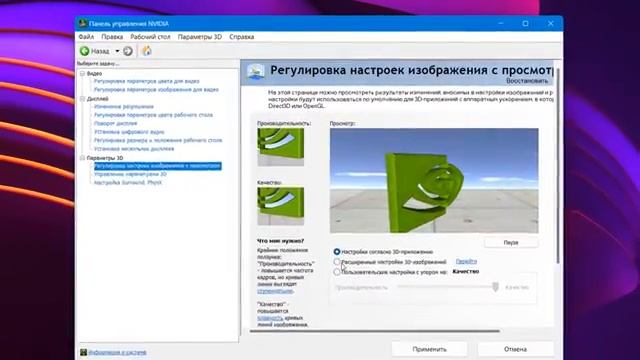
Task: Open Установка нескольких дисплеев task
Action: click(x=134, y=149)
